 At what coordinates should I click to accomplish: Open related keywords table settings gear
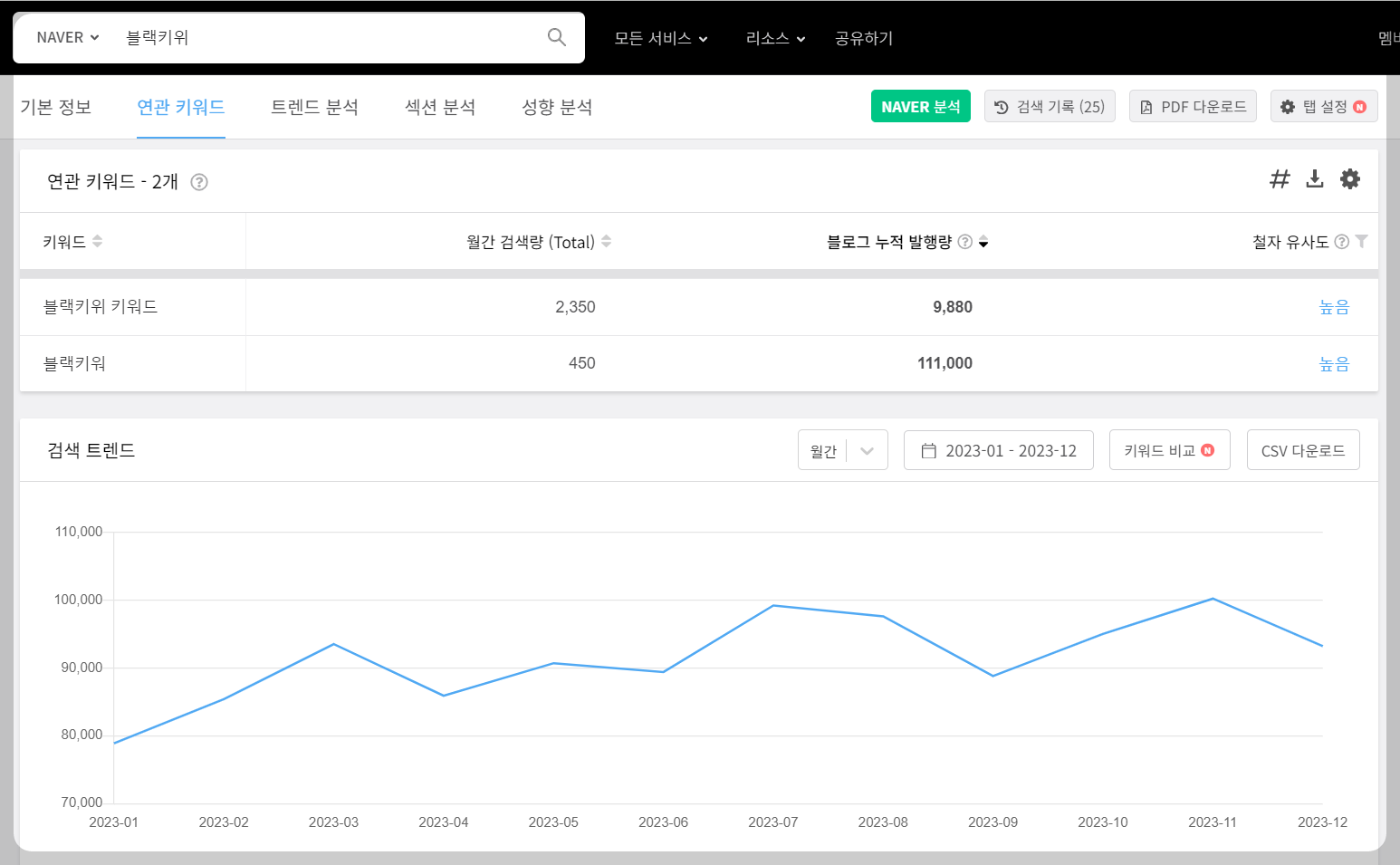[1350, 179]
